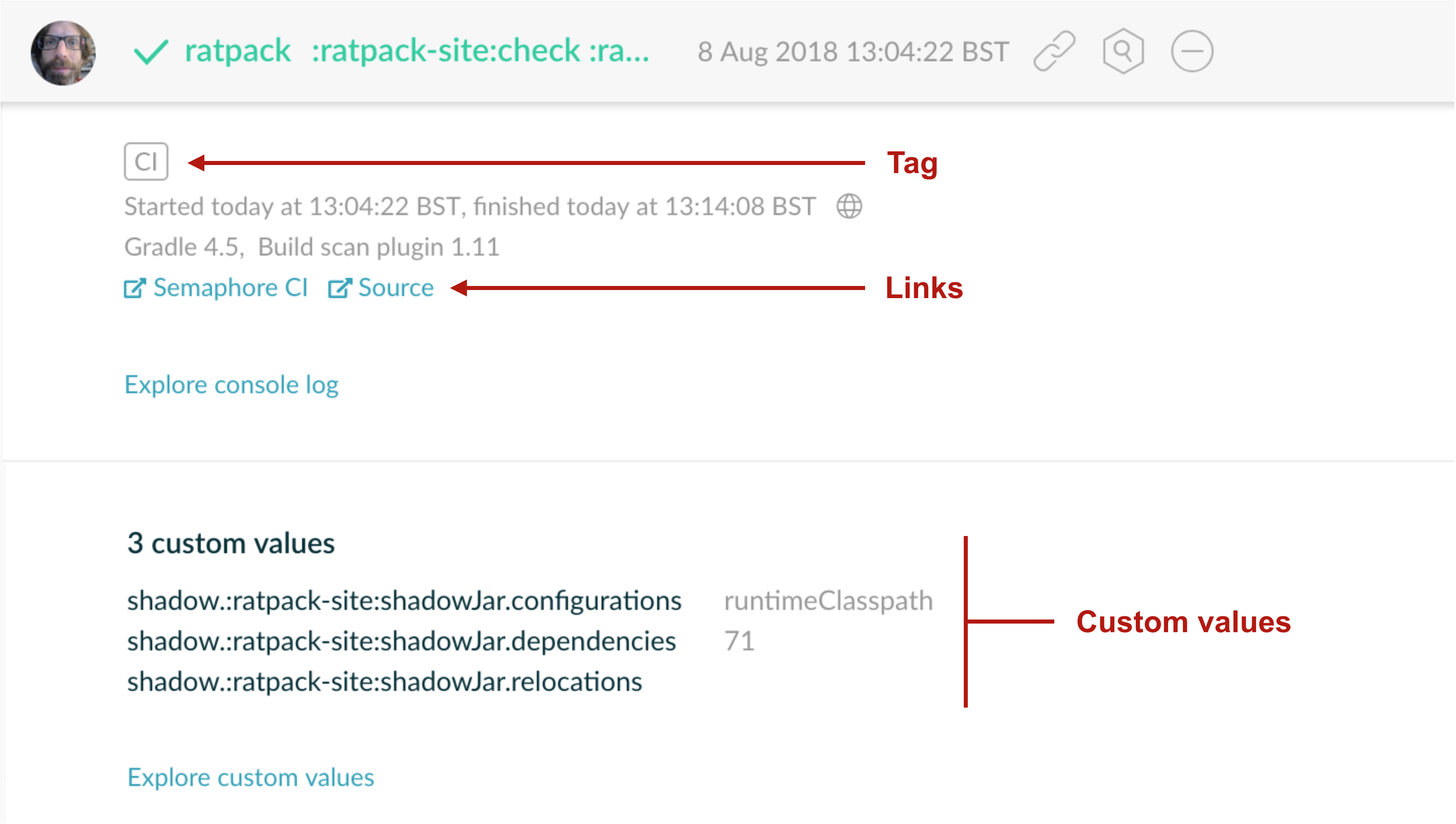Screen dimensions: 1456x824
Task: Select the shadowJar.relocations custom value
Action: click(x=384, y=682)
